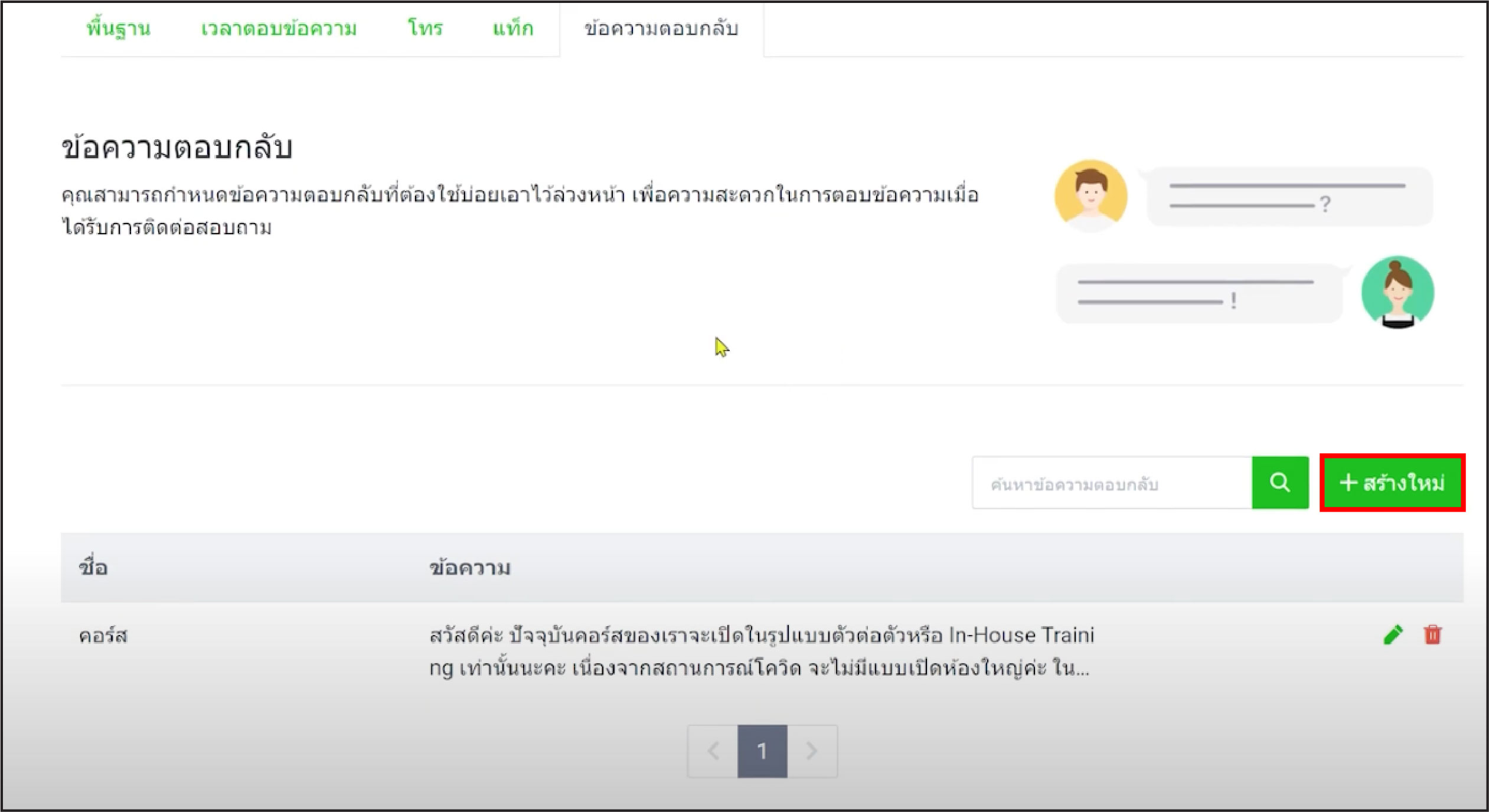Switch to เวลาตอบข้อความ tab
The image size is (1489, 812).
point(279,28)
